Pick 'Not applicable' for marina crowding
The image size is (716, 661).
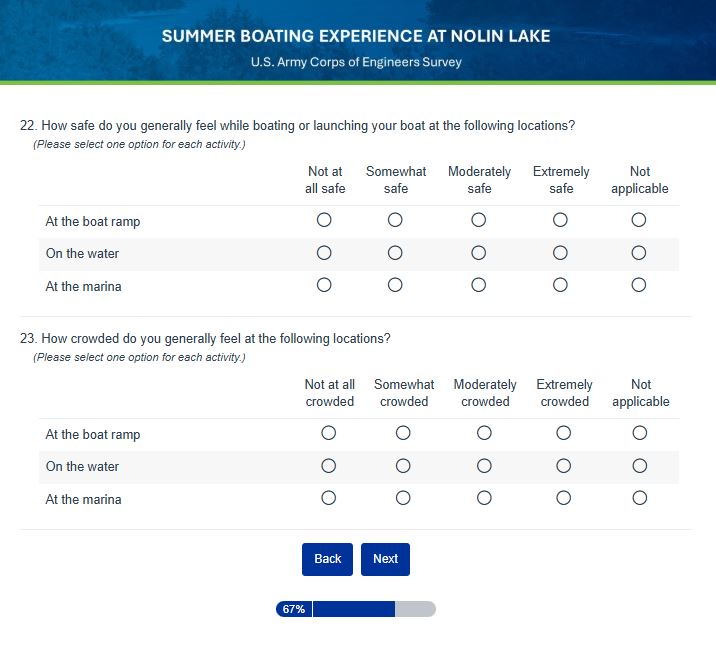coord(640,498)
